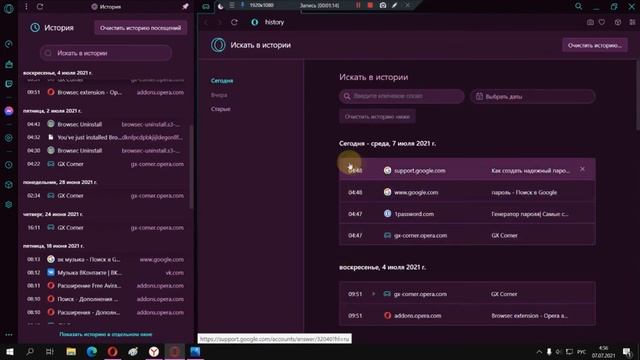Select the Старые filter
This screenshot has height=360, width=640.
coord(220,109)
